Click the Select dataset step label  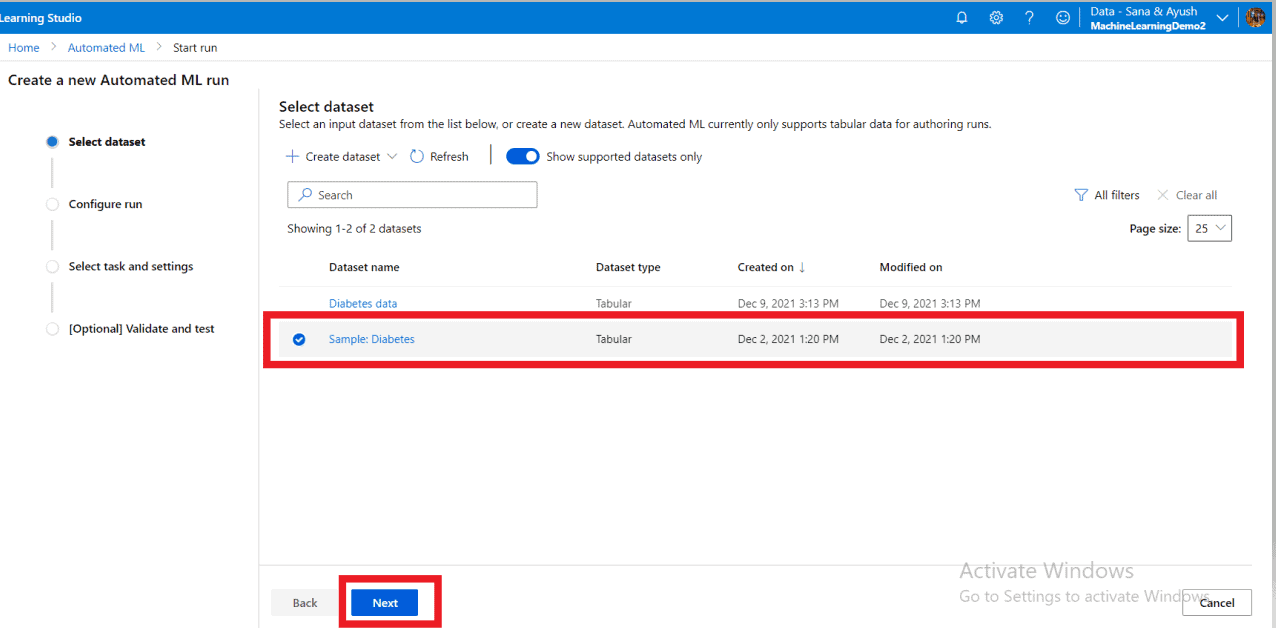(107, 142)
